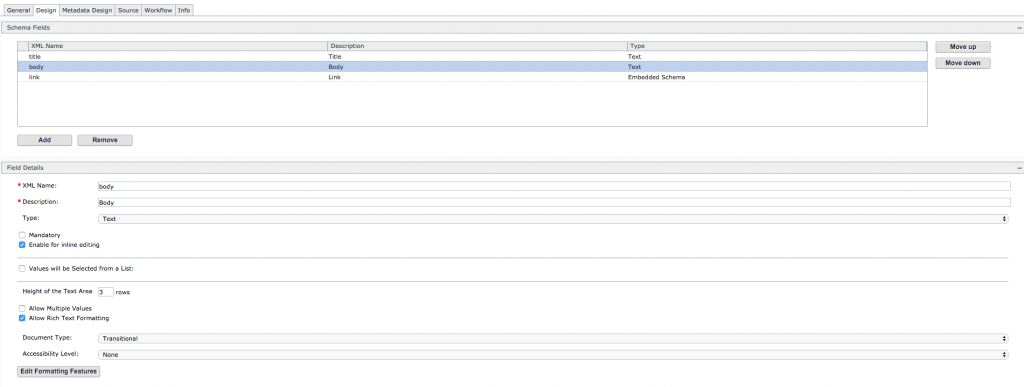This screenshot has height=387, width=1024.
Task: Select the Design tab
Action: click(x=46, y=10)
